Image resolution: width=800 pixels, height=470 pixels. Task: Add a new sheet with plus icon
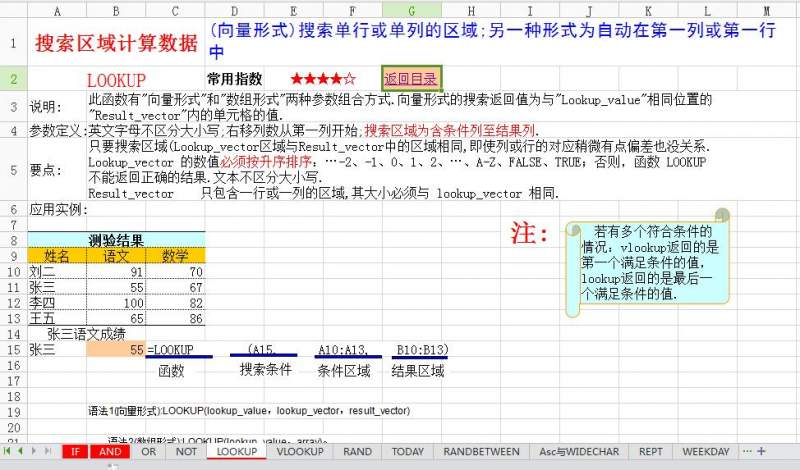761,451
